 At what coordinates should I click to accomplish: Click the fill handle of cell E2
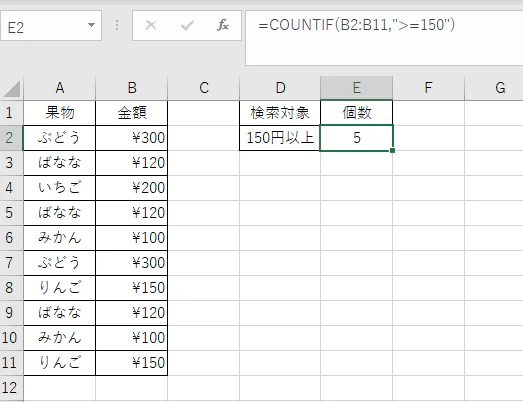(393, 150)
